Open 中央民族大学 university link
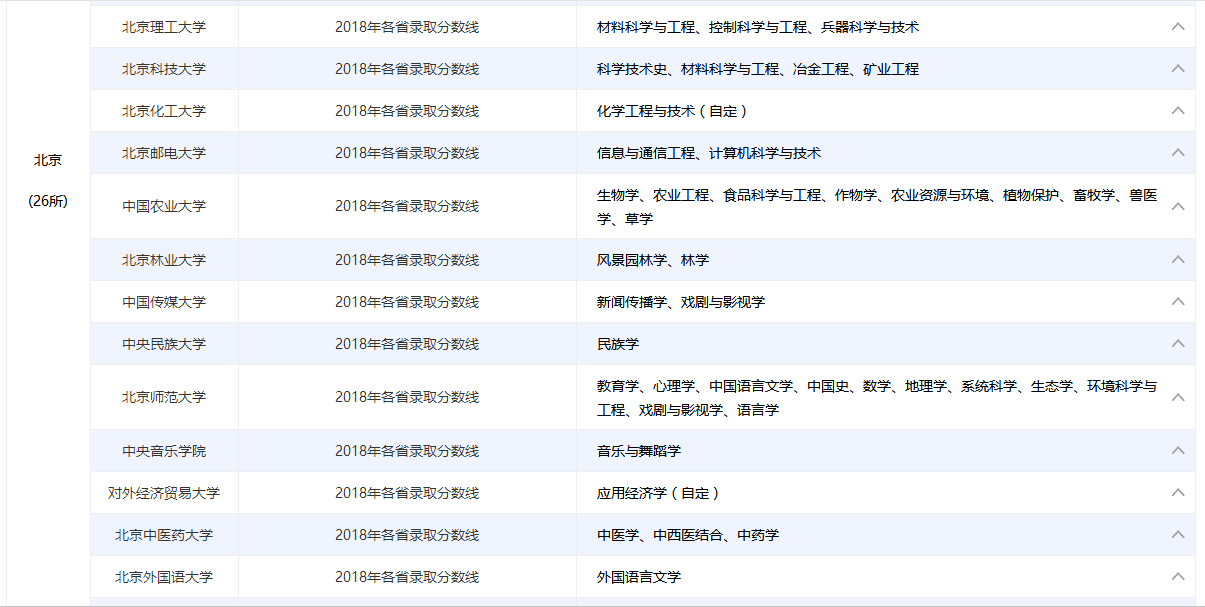The height and width of the screenshot is (607, 1205). pyautogui.click(x=164, y=344)
